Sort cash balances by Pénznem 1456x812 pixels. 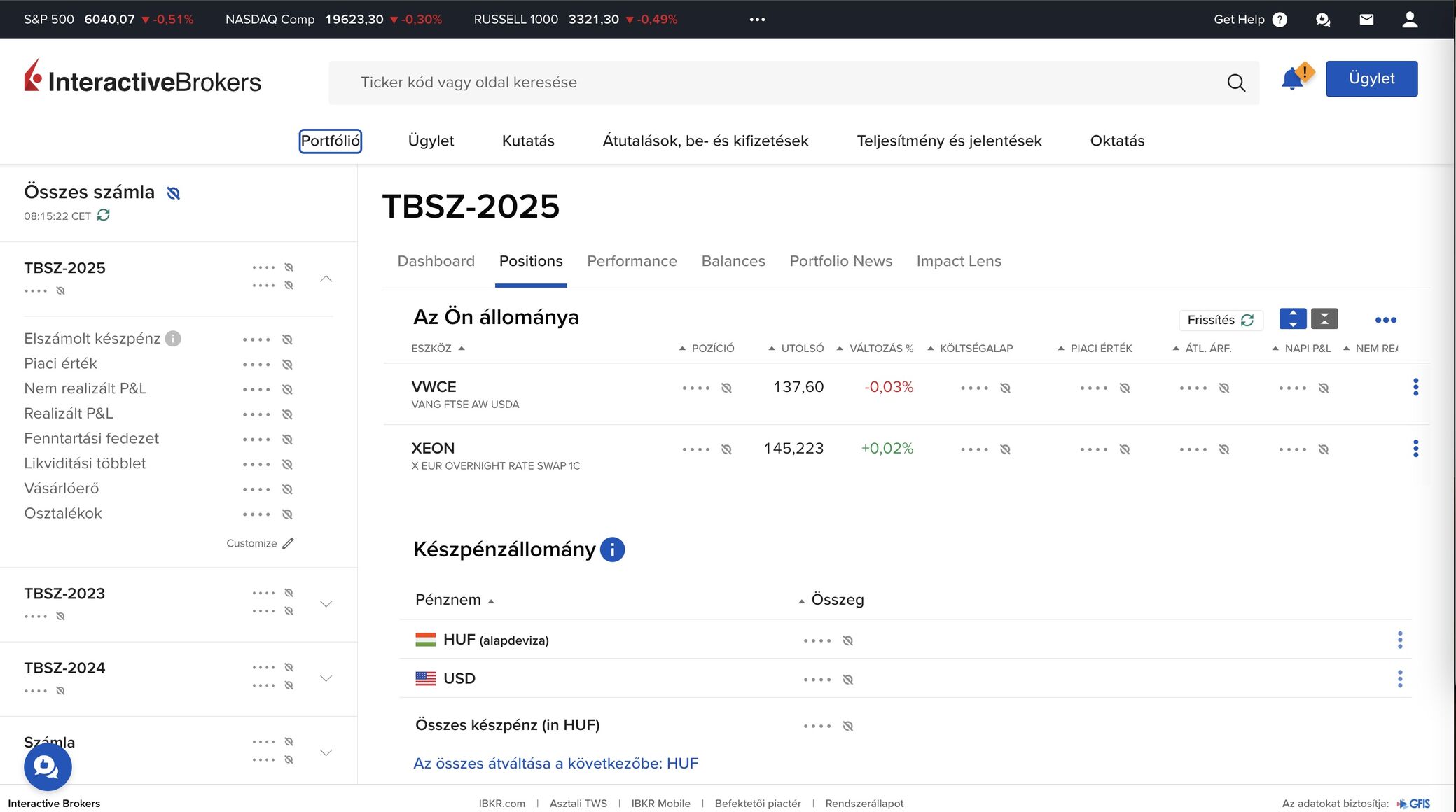pyautogui.click(x=455, y=600)
